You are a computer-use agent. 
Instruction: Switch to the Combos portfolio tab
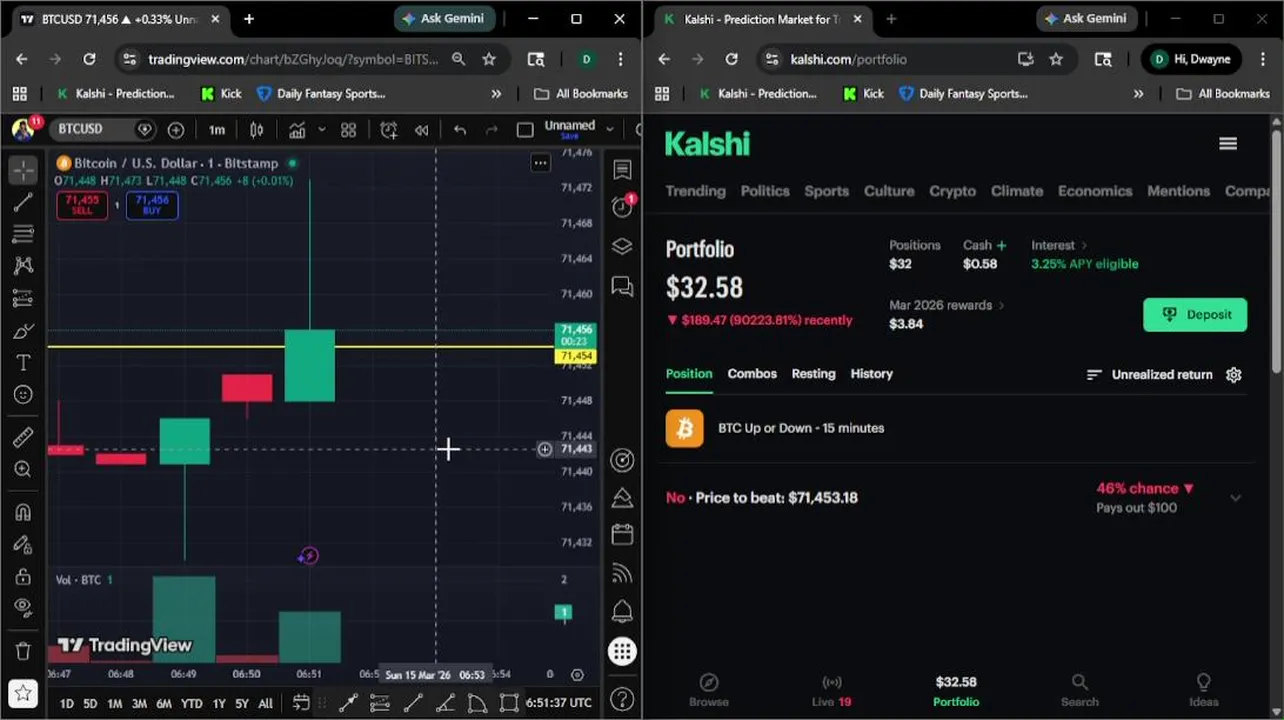[x=752, y=373]
